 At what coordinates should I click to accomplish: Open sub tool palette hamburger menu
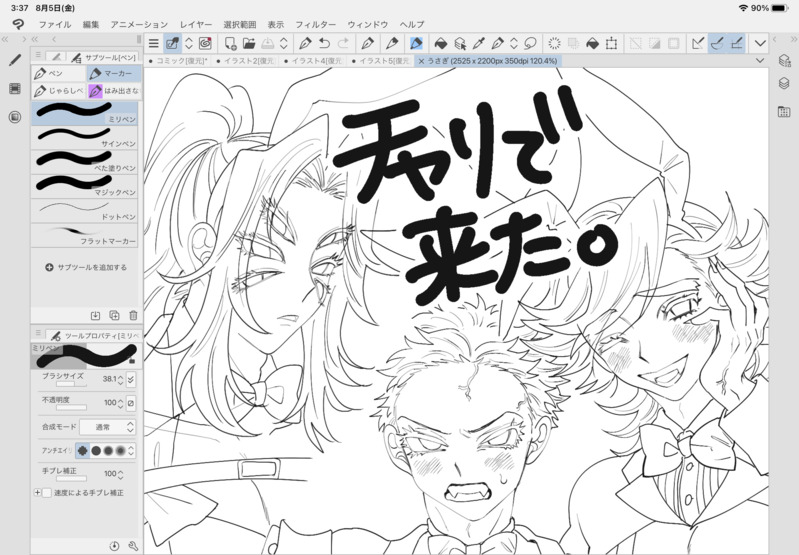tap(38, 55)
